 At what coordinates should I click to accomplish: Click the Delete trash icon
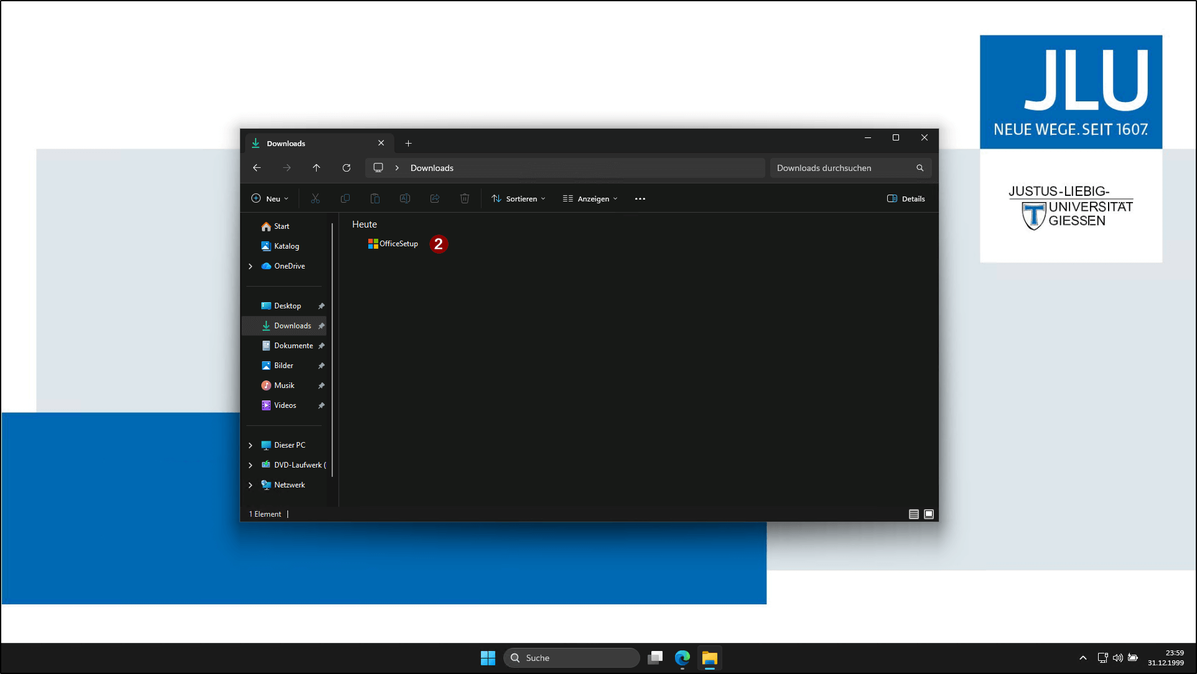pyautogui.click(x=464, y=198)
